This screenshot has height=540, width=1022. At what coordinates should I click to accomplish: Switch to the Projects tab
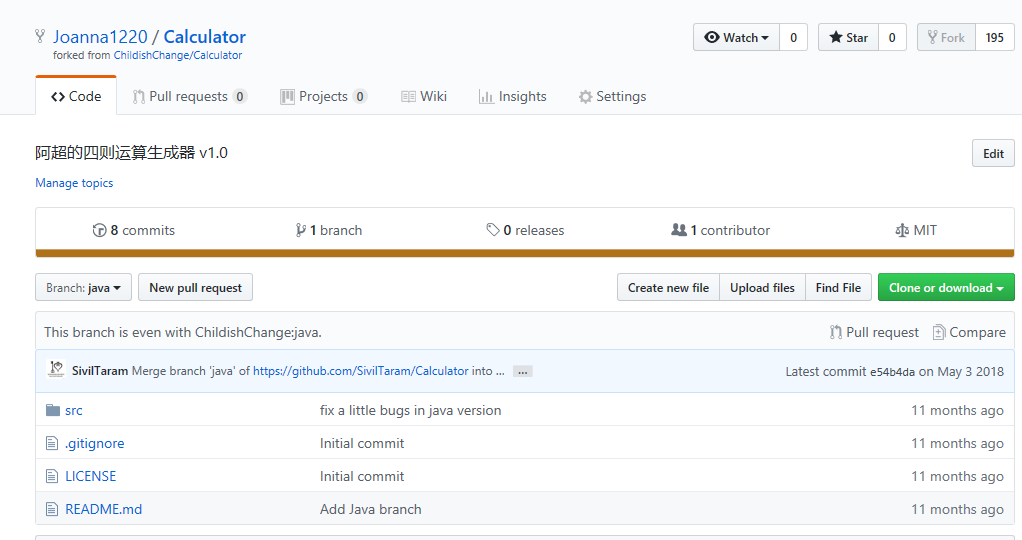[x=324, y=97]
